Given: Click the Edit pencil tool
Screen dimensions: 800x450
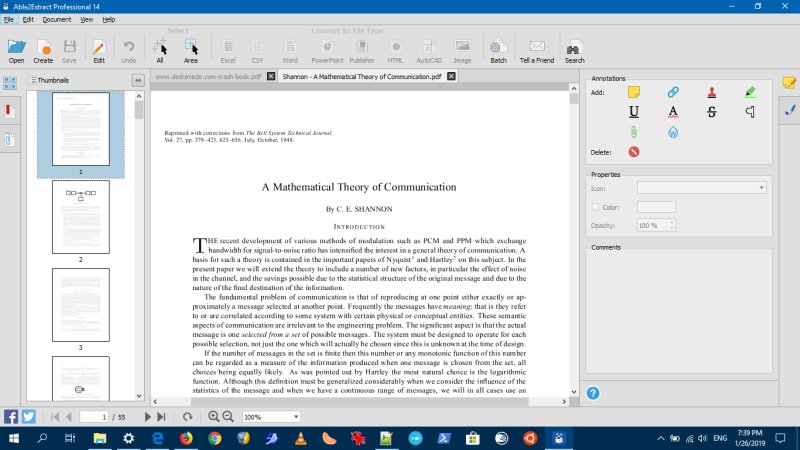Looking at the screenshot, I should 99,51.
